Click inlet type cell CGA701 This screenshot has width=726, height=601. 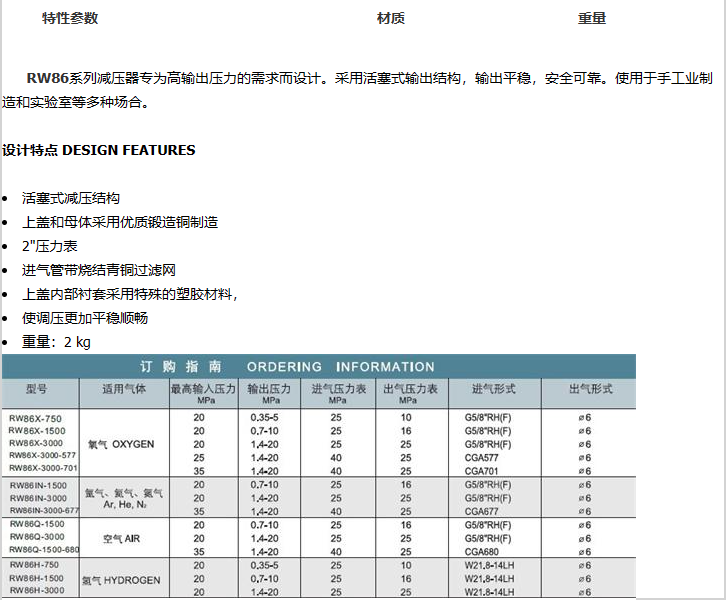click(x=482, y=471)
